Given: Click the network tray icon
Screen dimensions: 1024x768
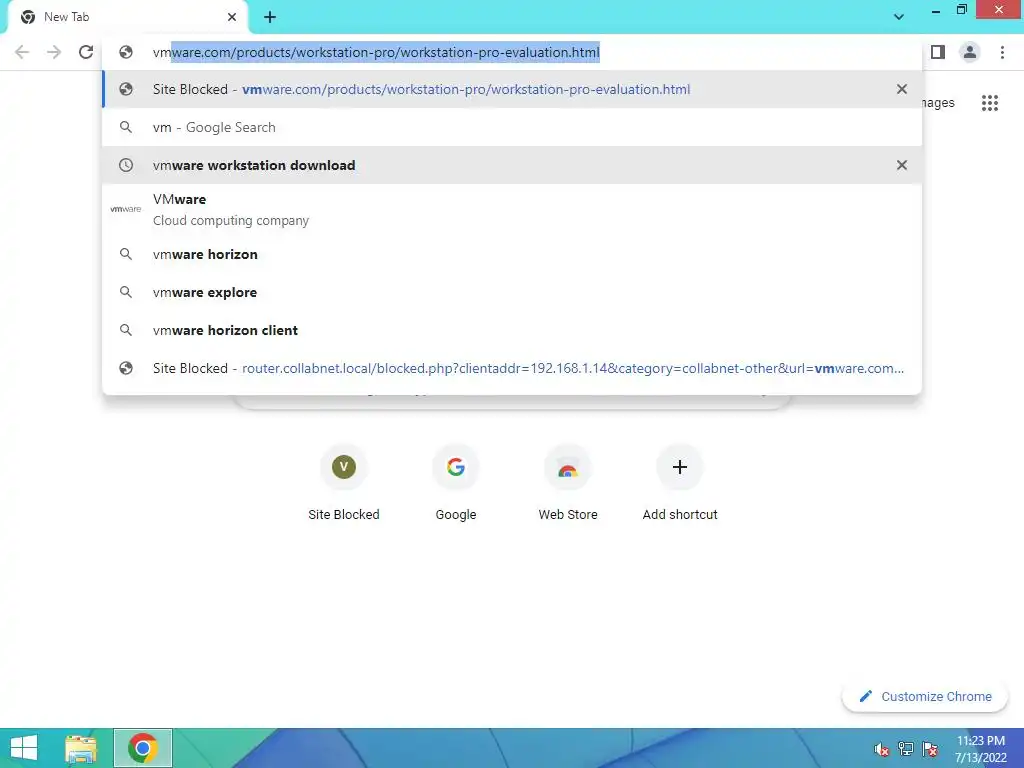Looking at the screenshot, I should click(906, 749).
